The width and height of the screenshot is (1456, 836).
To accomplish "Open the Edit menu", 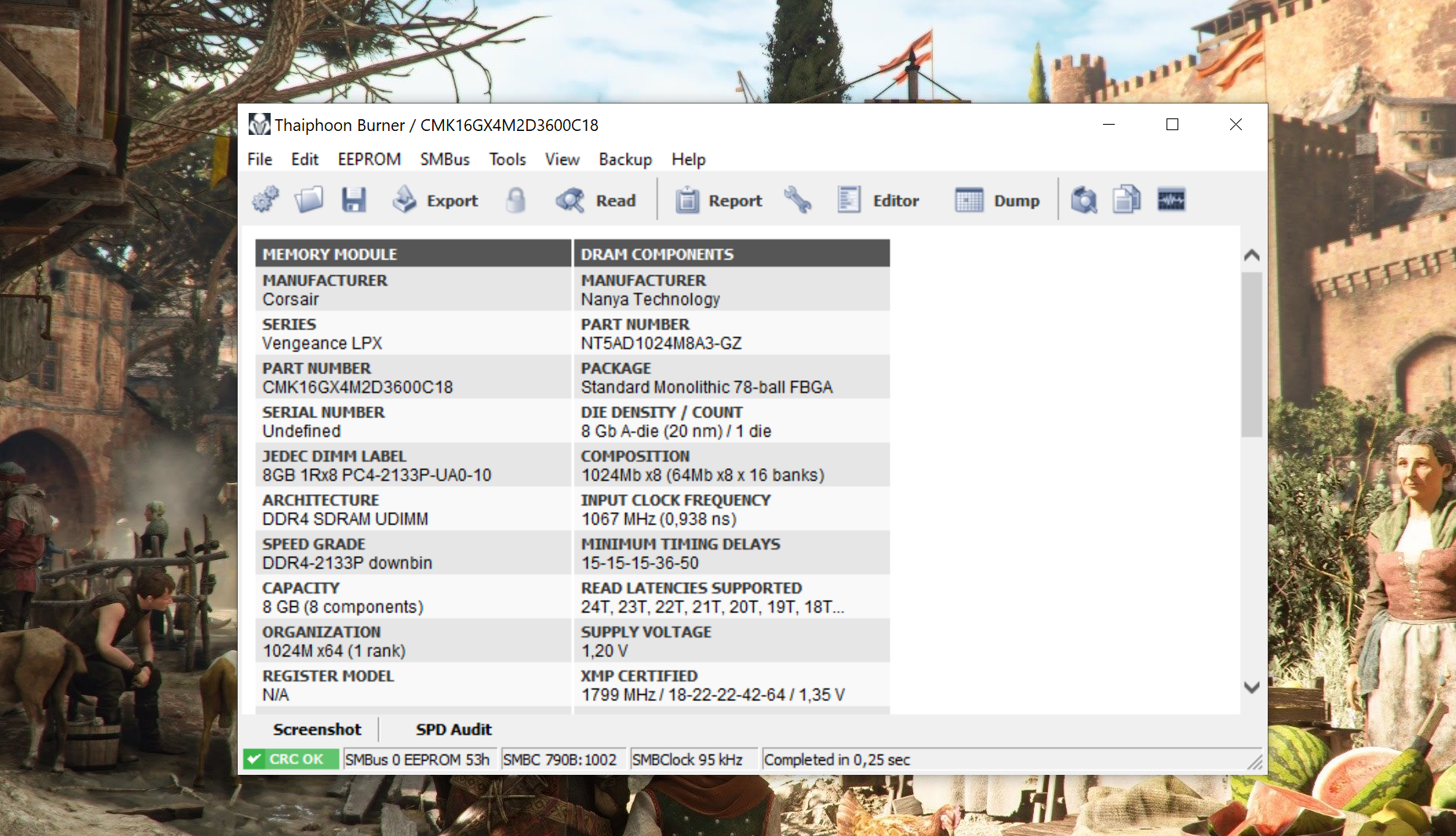I will [x=304, y=159].
